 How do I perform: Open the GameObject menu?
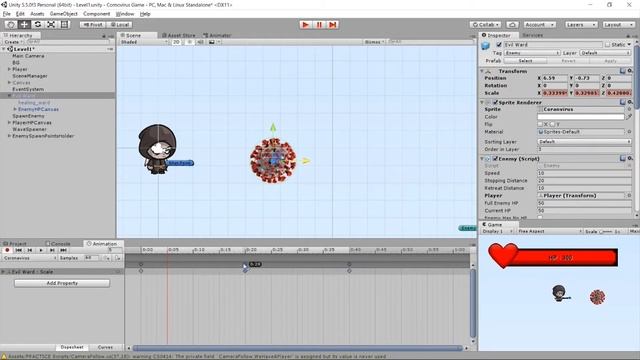(64, 14)
